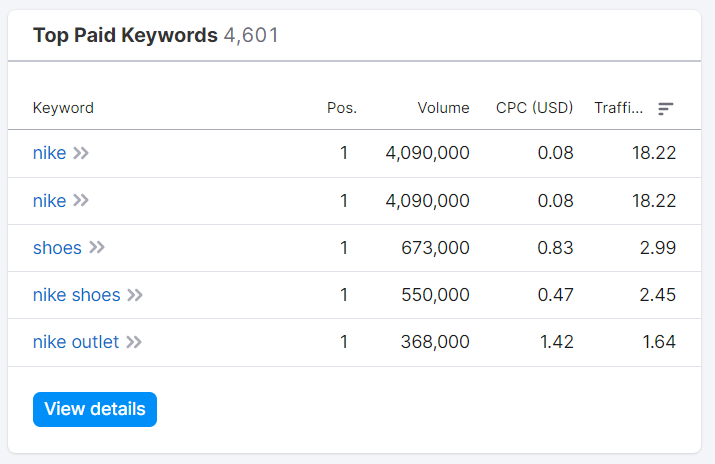
Task: Click the 4,601 keyword count
Action: [251, 36]
